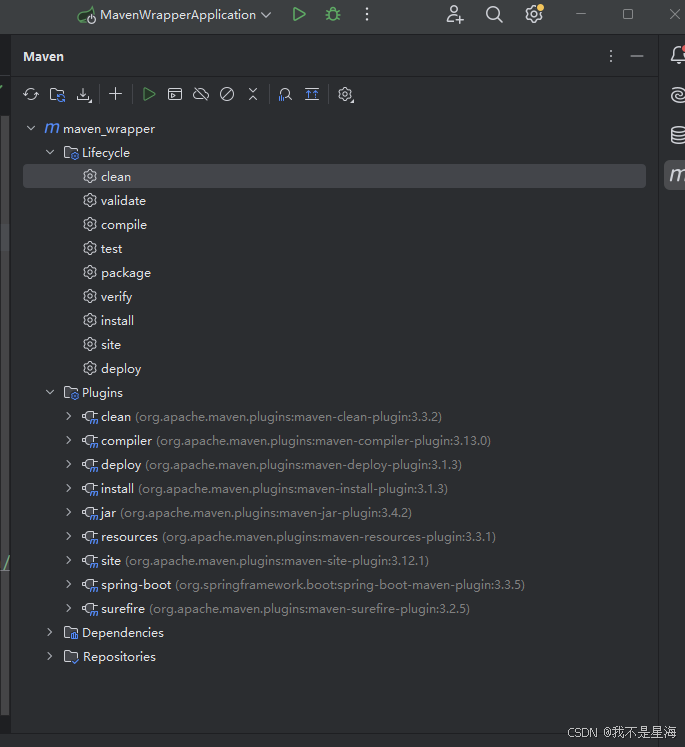Select the Lifecycle folder label
685x747 pixels.
pyautogui.click(x=106, y=153)
